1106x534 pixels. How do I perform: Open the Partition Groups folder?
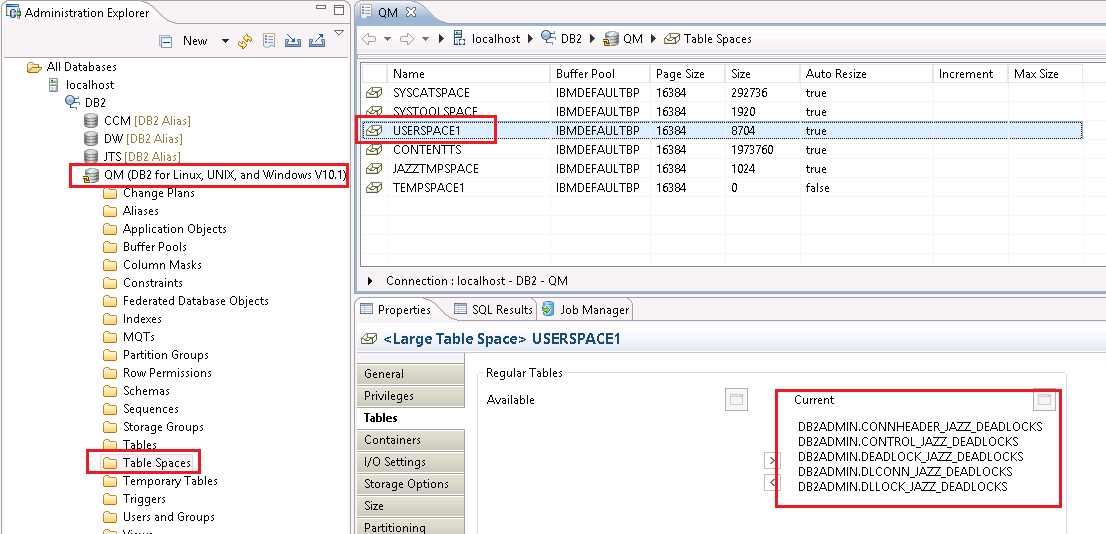(x=155, y=355)
